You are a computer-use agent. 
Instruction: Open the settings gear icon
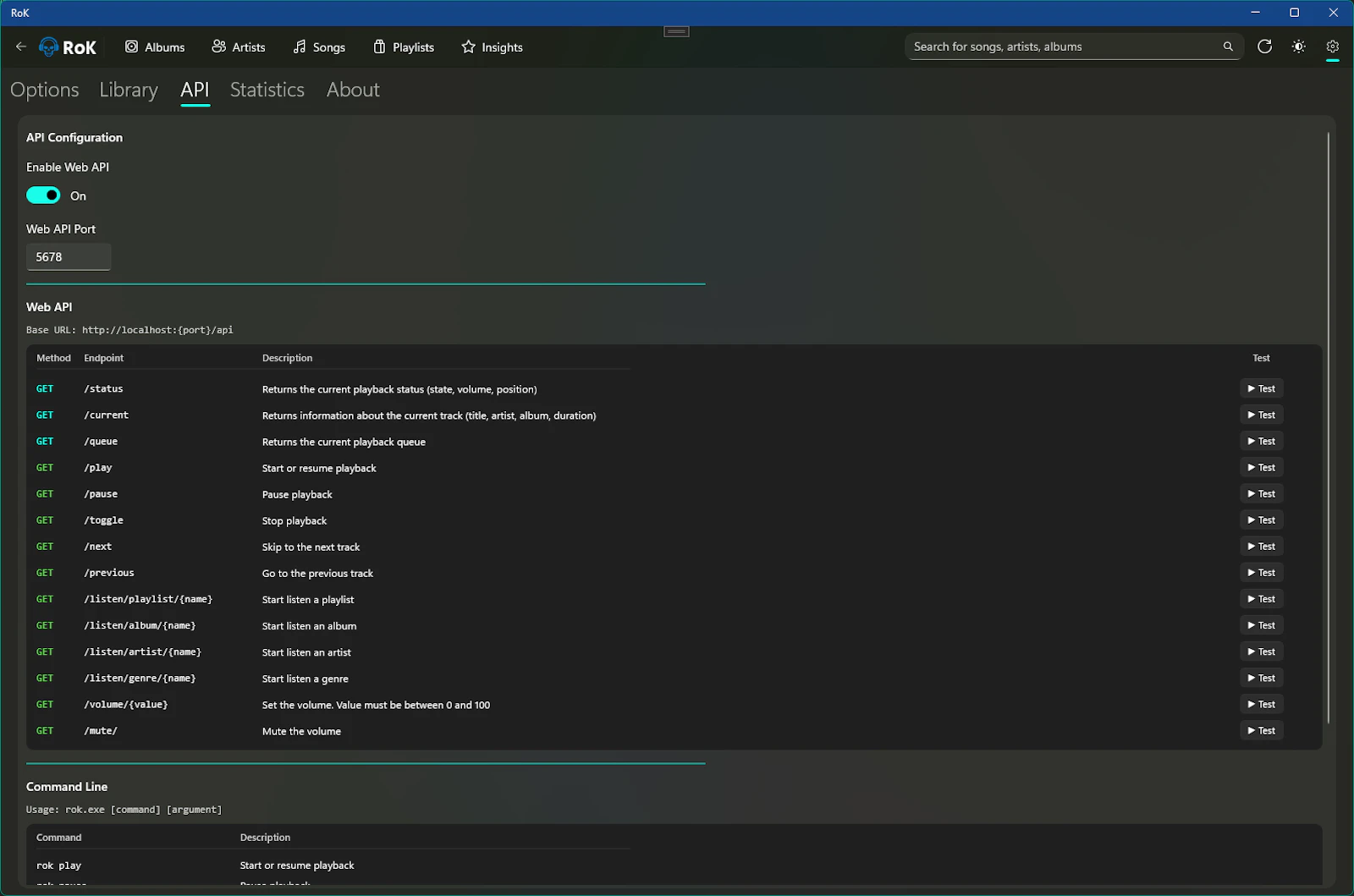coord(1332,47)
